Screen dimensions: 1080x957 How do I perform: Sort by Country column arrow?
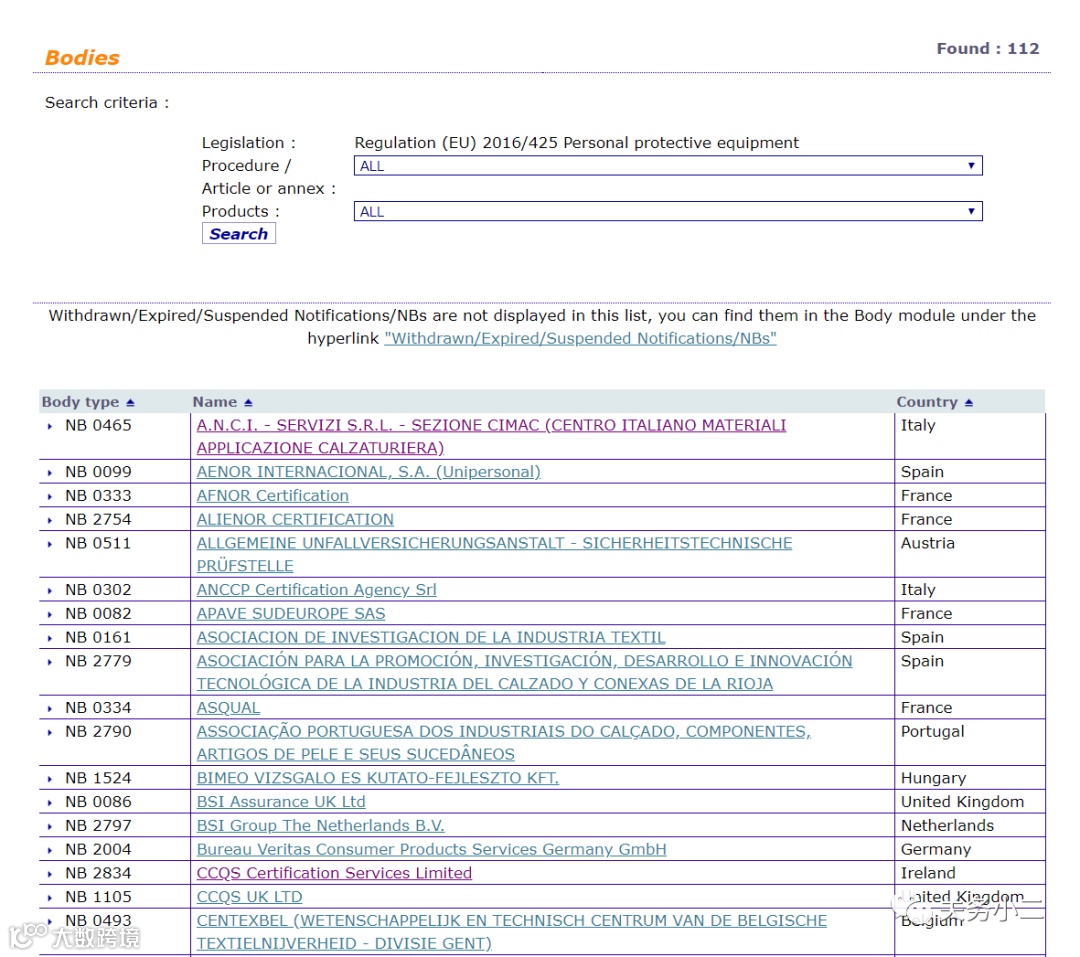(968, 402)
